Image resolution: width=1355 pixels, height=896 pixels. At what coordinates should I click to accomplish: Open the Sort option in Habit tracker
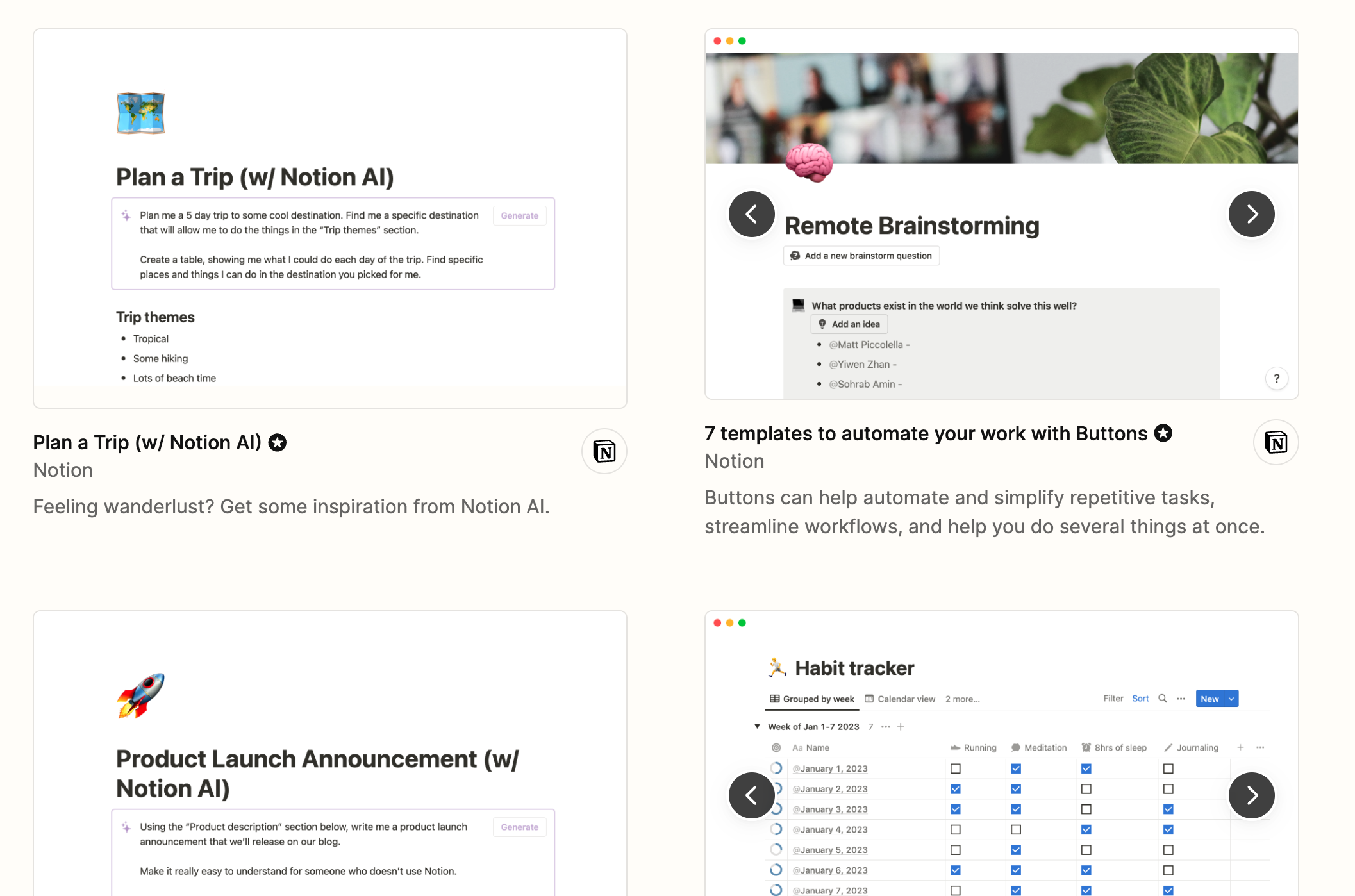tap(1140, 699)
